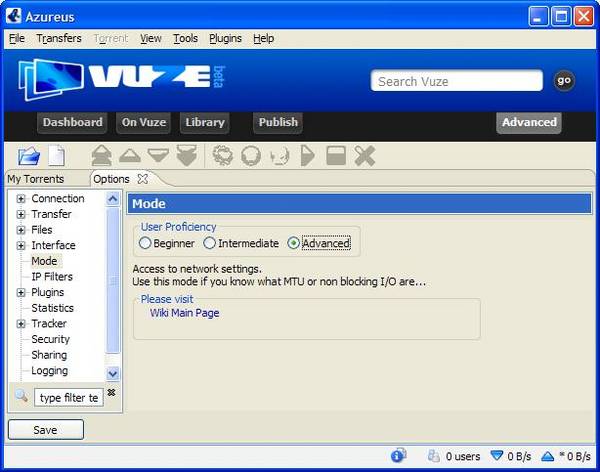Select the Statistics tree item
Viewport: 600px width, 472px height.
(52, 308)
